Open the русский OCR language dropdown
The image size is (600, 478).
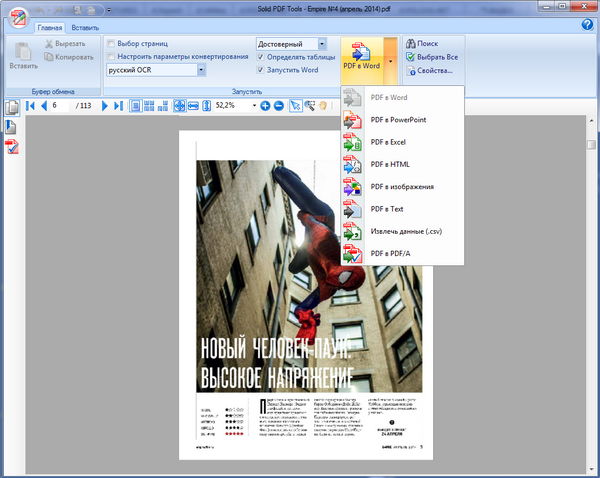tap(201, 70)
